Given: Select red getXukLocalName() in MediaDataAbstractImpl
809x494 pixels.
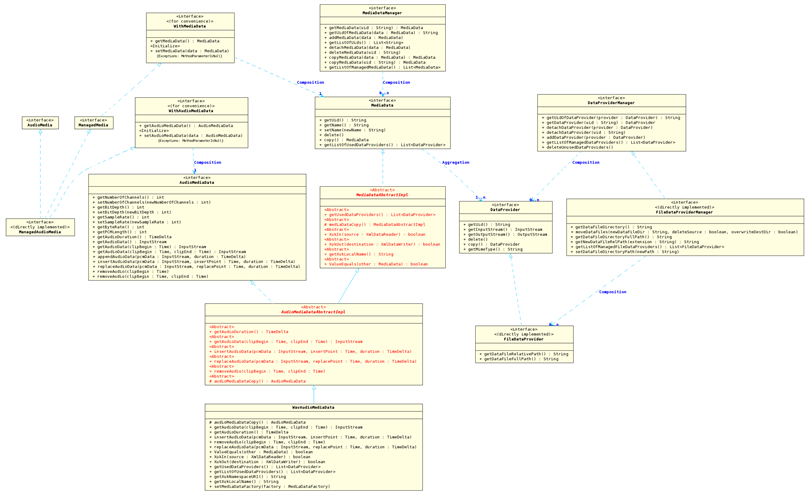Looking at the screenshot, I should point(359,254).
